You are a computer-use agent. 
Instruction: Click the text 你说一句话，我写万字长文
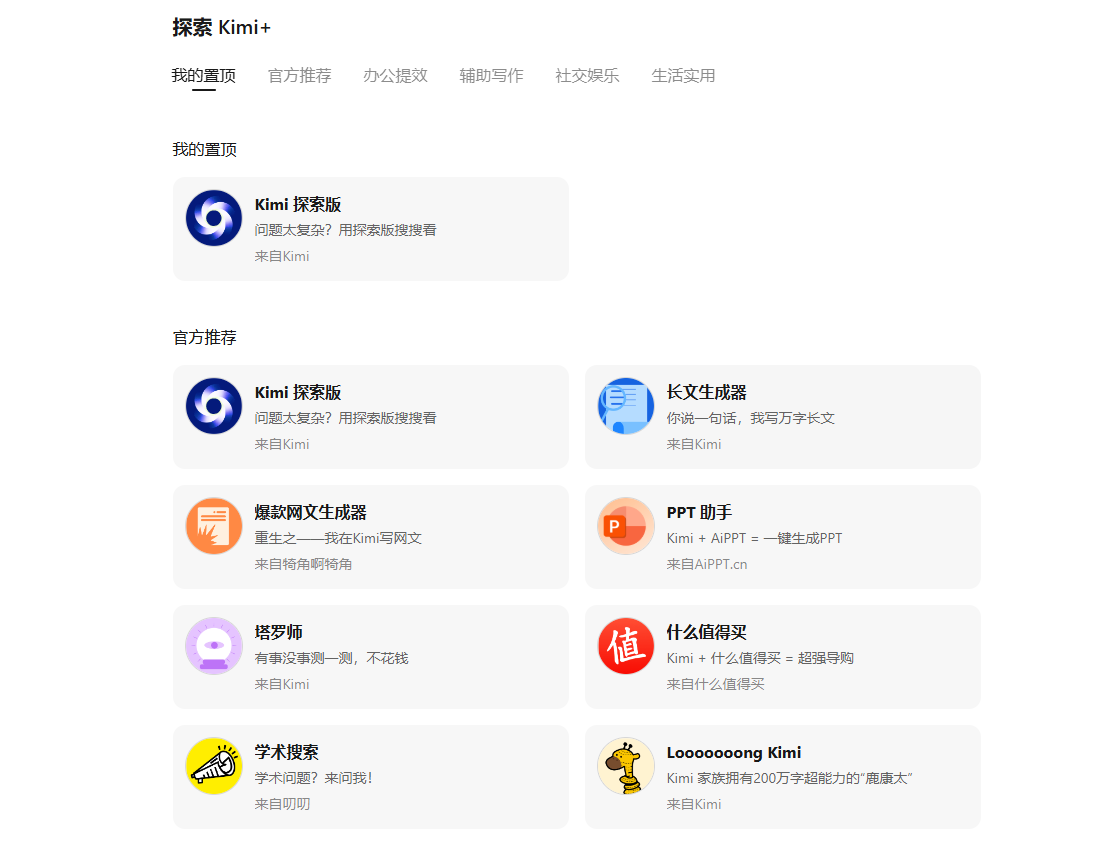751,418
